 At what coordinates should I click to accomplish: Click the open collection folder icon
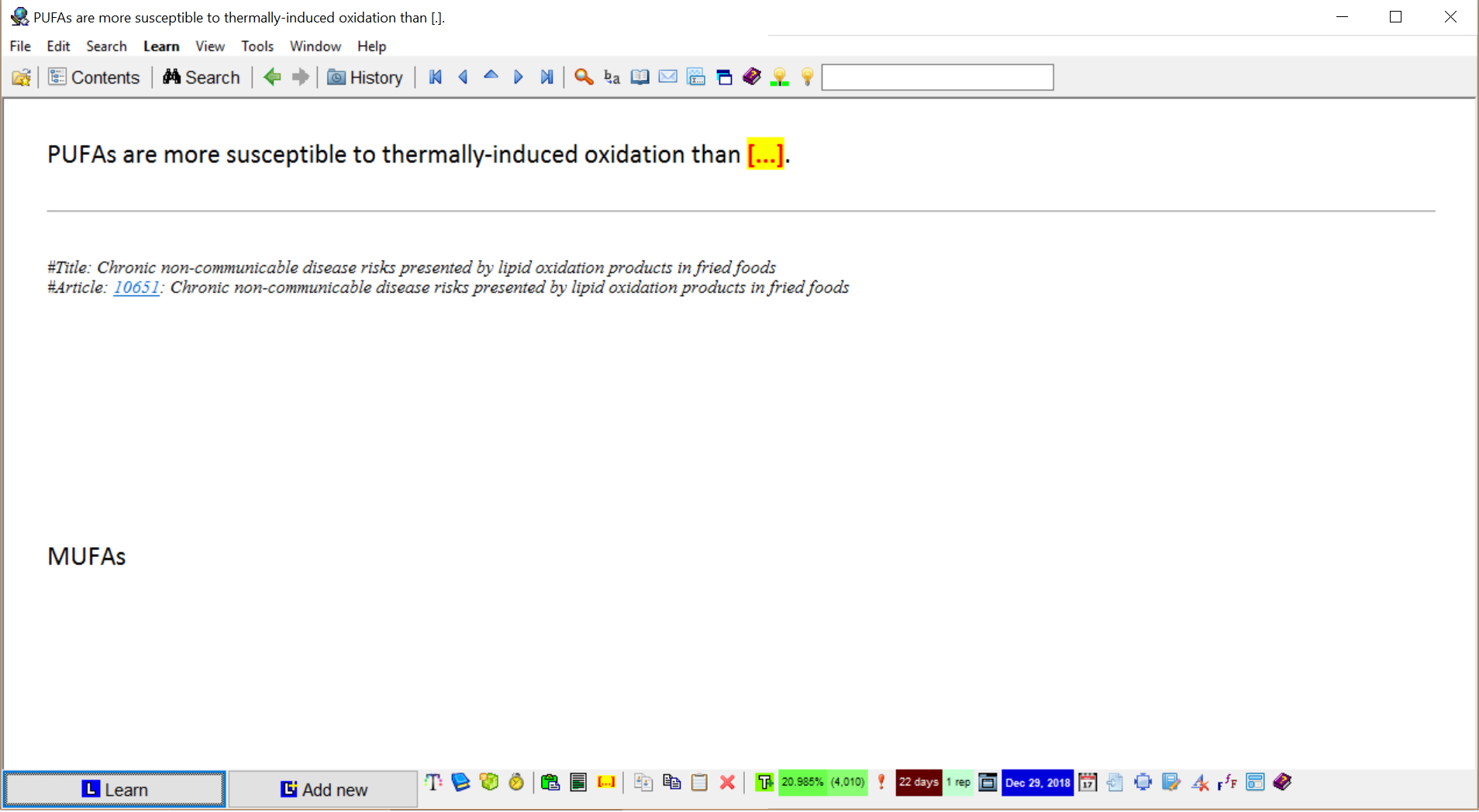(x=22, y=77)
